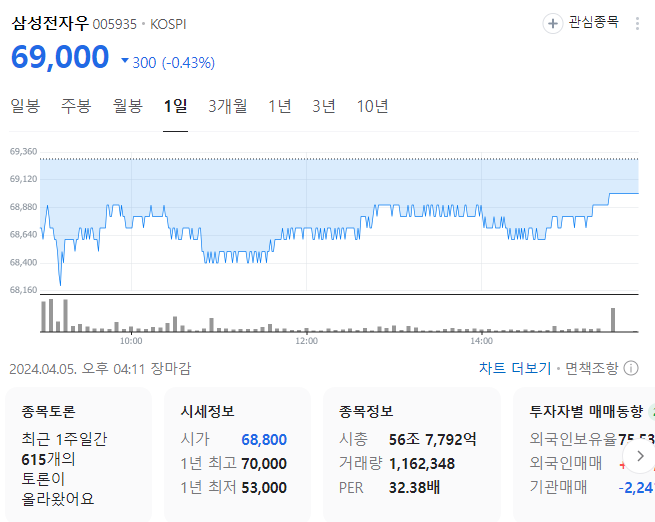Image resolution: width=655 pixels, height=522 pixels.
Task: Open the 차트 더보기 link
Action: 515,368
